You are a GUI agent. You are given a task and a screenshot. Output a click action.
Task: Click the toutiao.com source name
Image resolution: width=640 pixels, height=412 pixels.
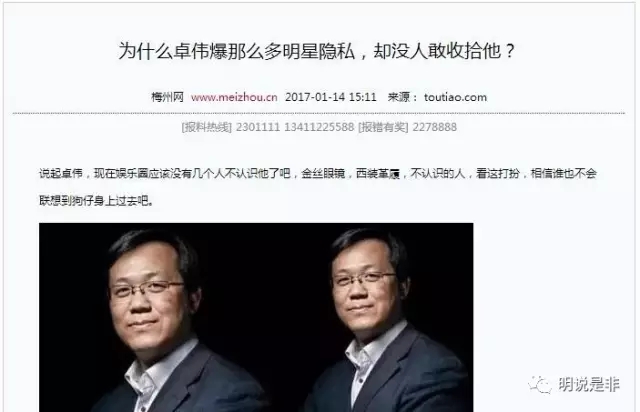click(456, 98)
